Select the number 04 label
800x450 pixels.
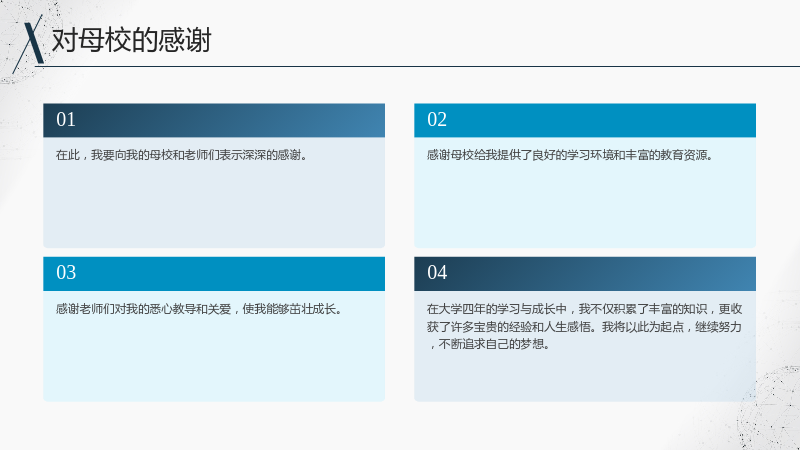click(437, 272)
